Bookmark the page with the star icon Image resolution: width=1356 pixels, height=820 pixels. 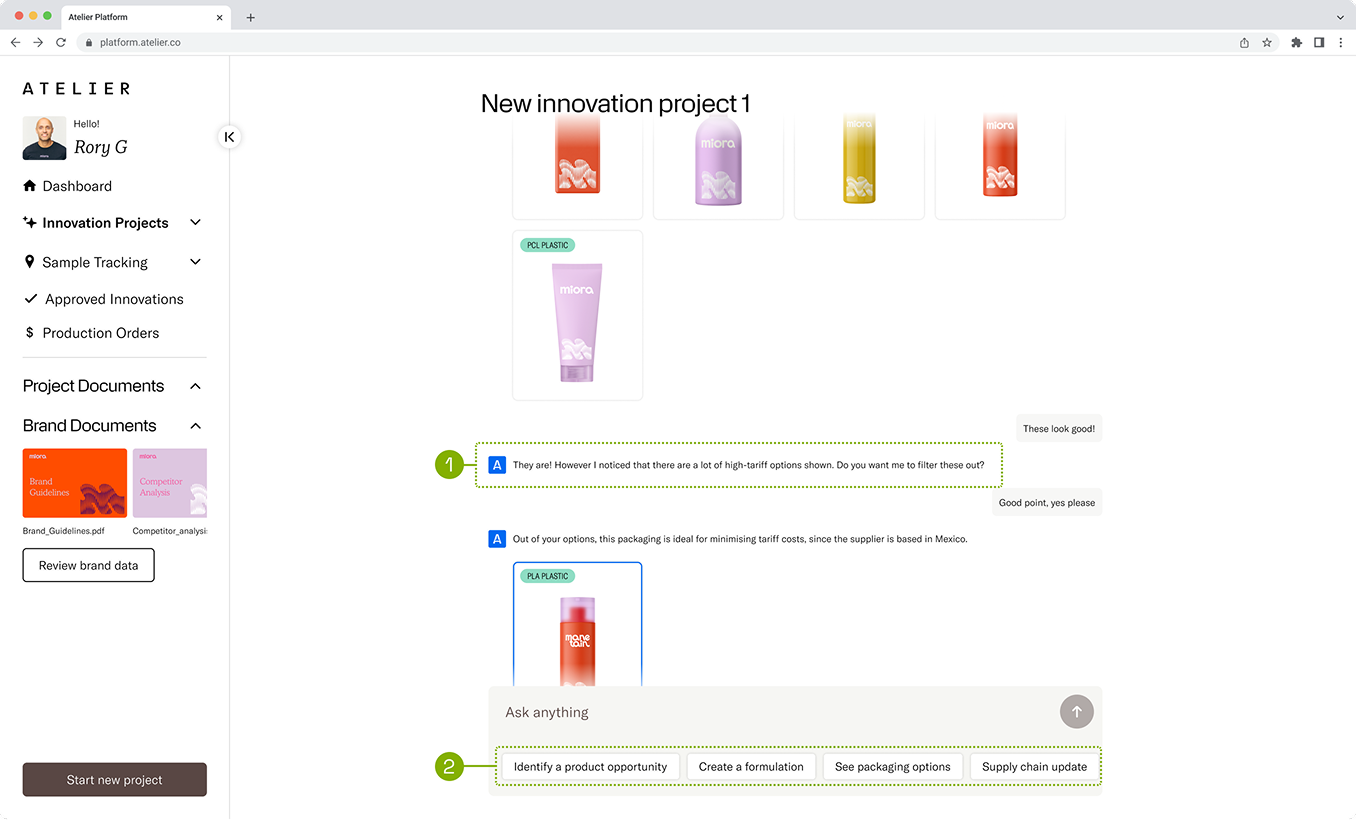(x=1267, y=42)
